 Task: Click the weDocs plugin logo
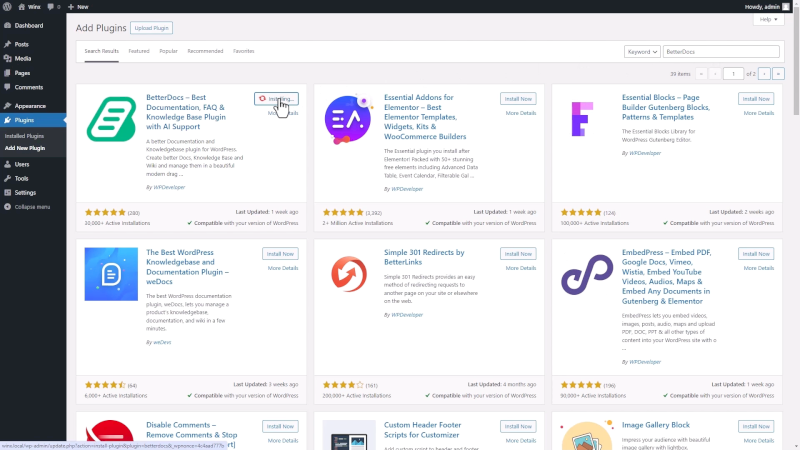click(x=111, y=274)
